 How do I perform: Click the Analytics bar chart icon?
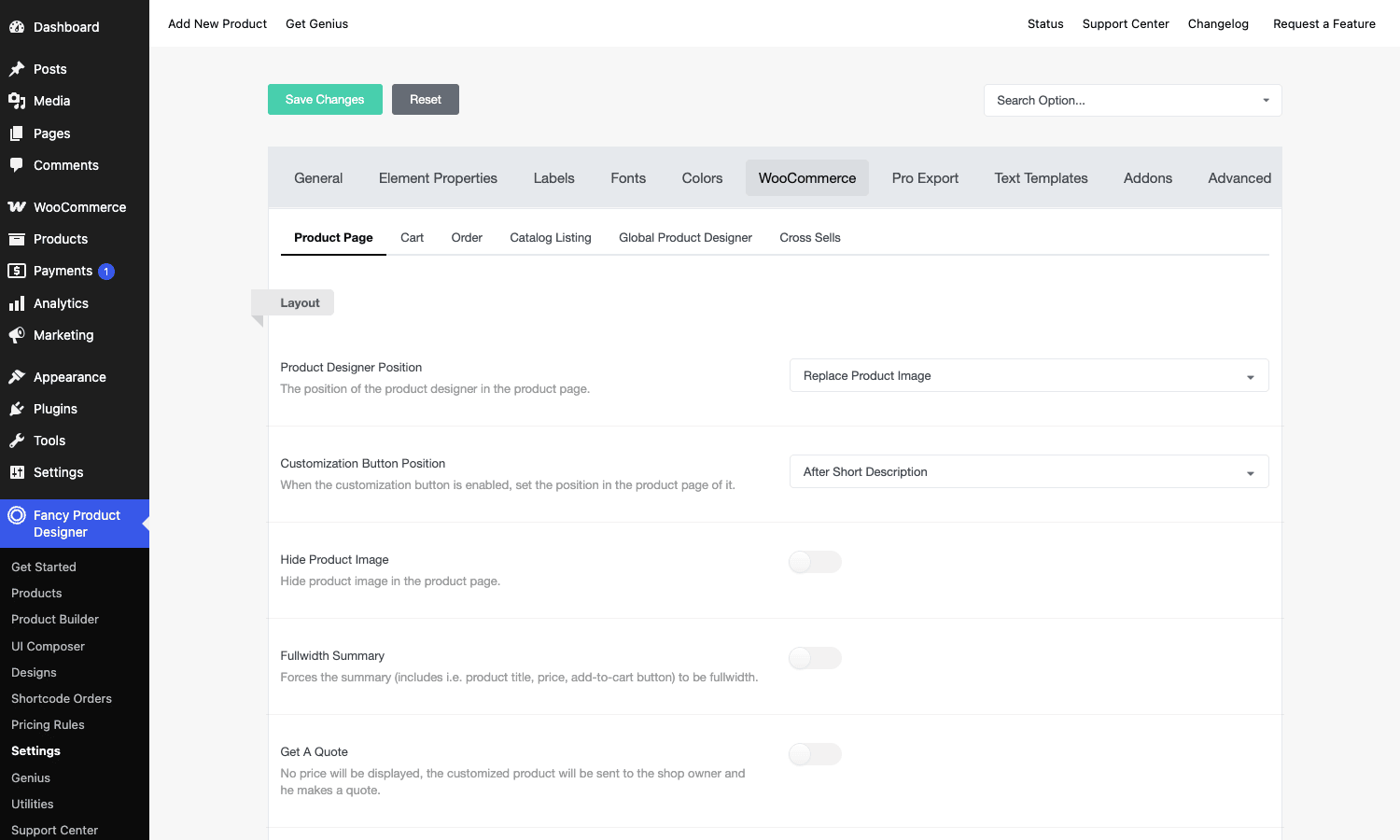pyautogui.click(x=17, y=303)
